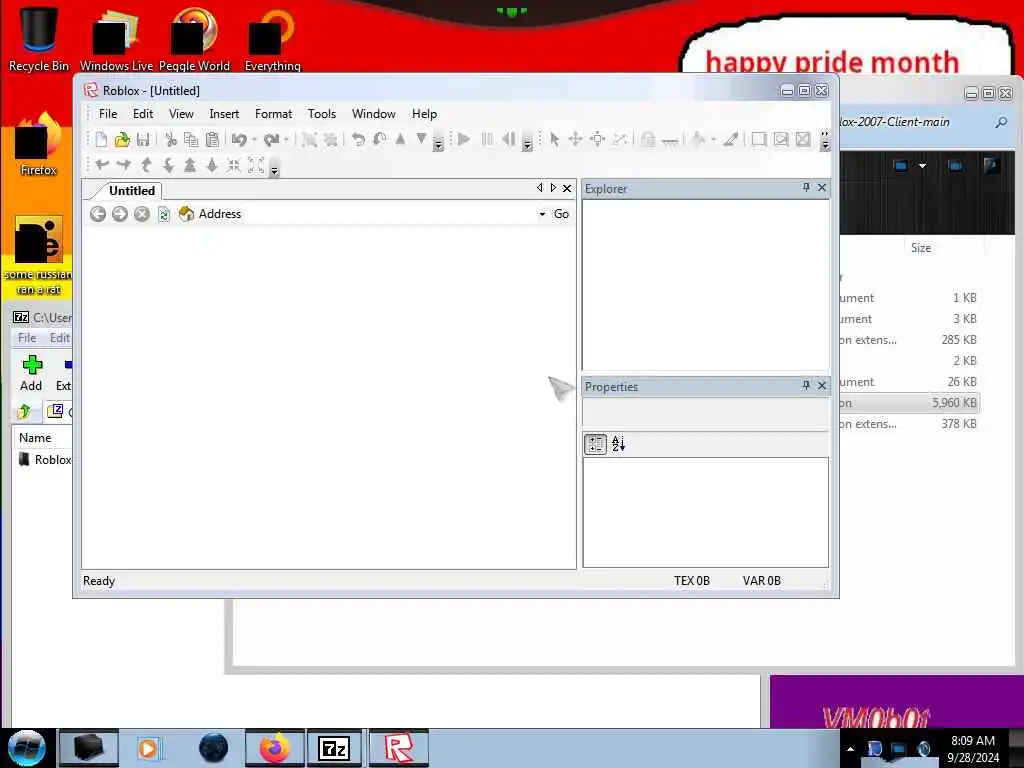
Task: Open the Tools menu
Action: coord(322,114)
